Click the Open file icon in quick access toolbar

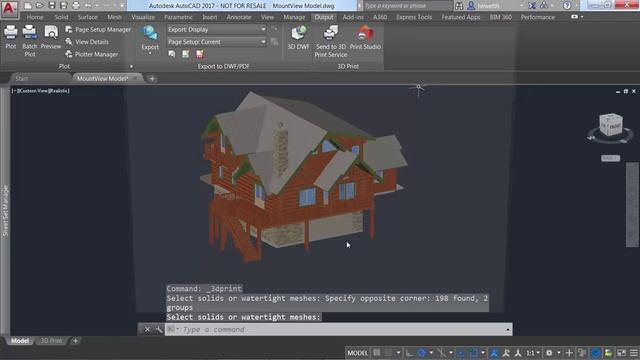click(40, 6)
